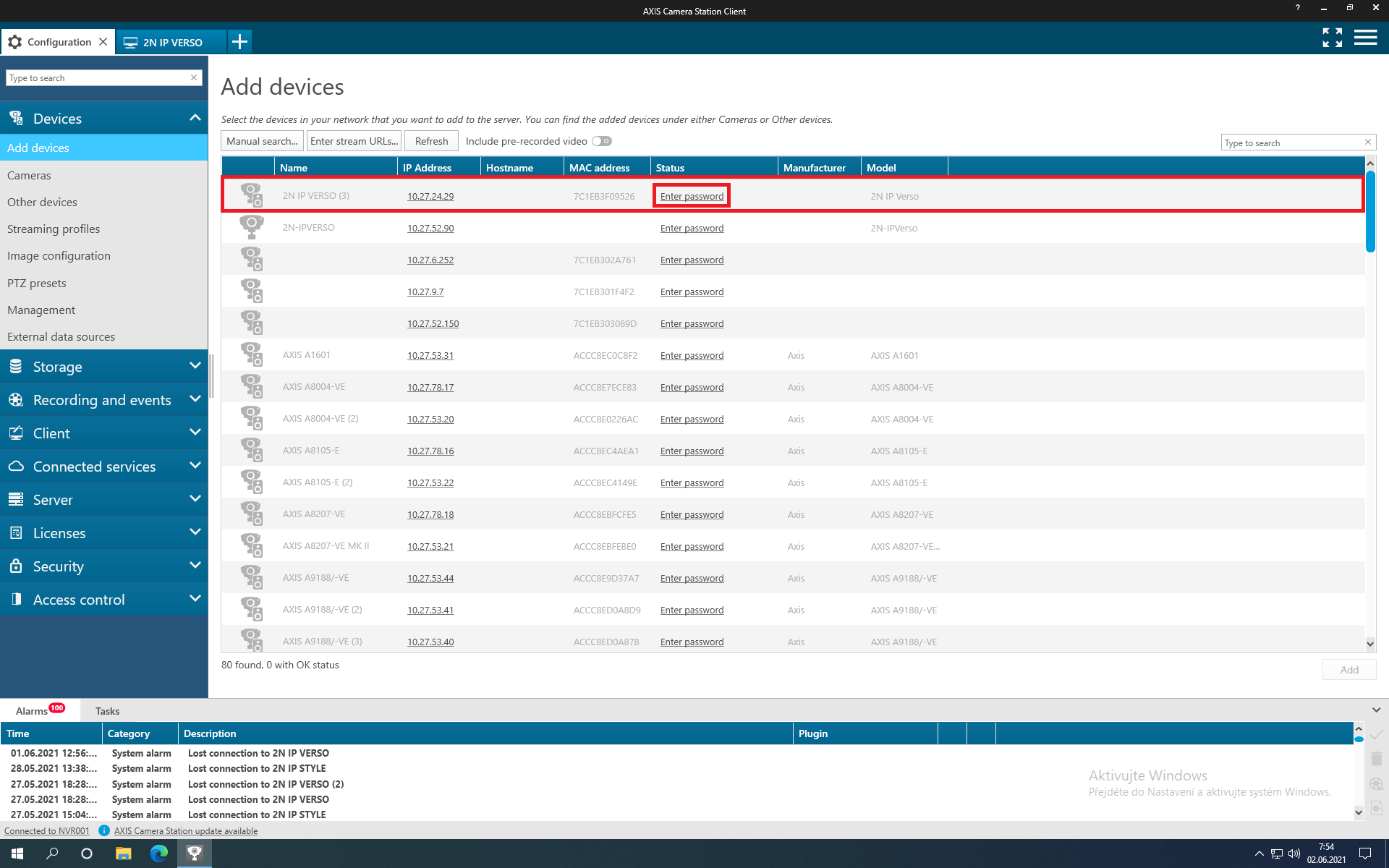1389x868 pixels.
Task: Click device list scroll down arrow
Action: [x=1370, y=644]
